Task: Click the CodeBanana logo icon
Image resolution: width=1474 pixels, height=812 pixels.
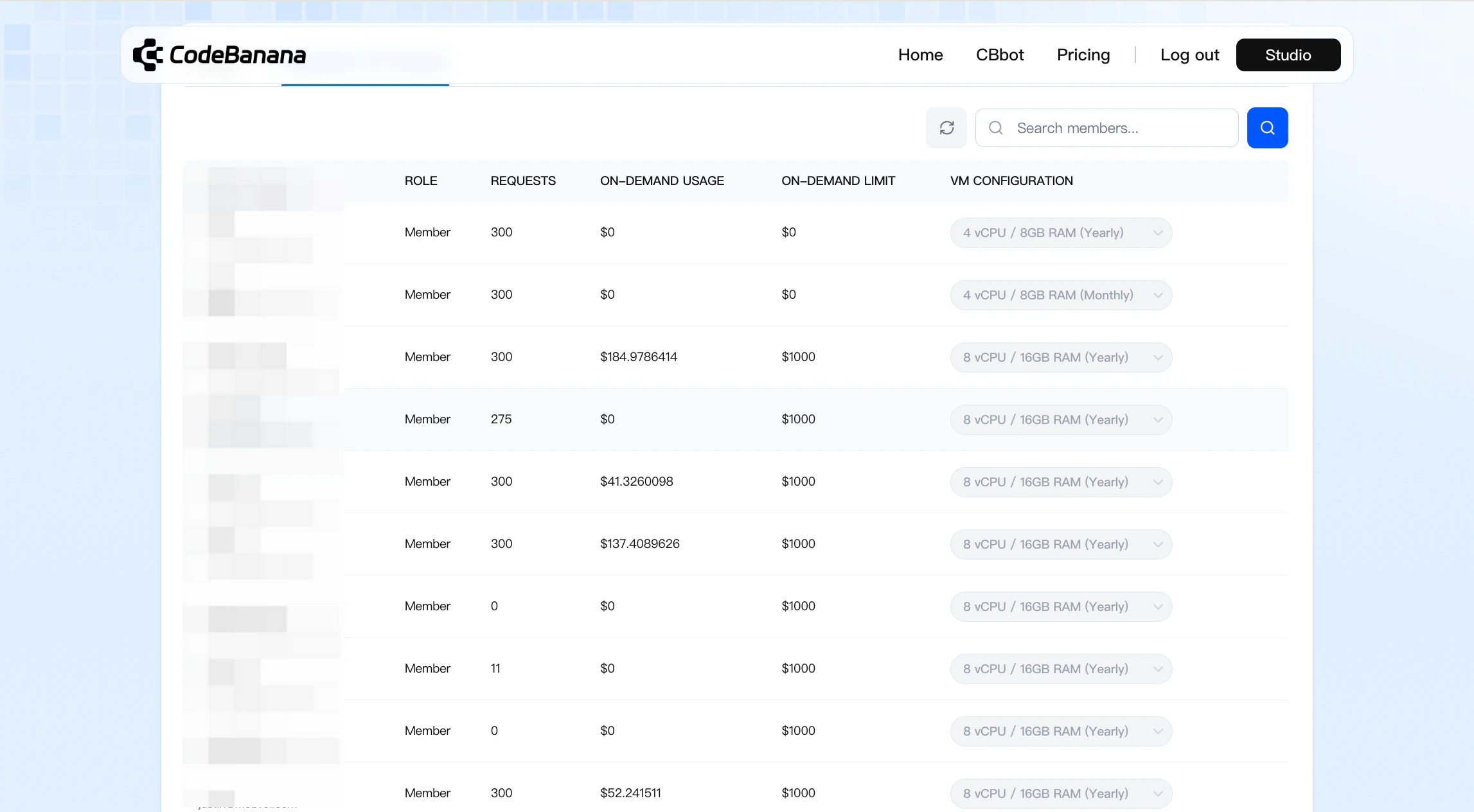Action: pos(148,55)
